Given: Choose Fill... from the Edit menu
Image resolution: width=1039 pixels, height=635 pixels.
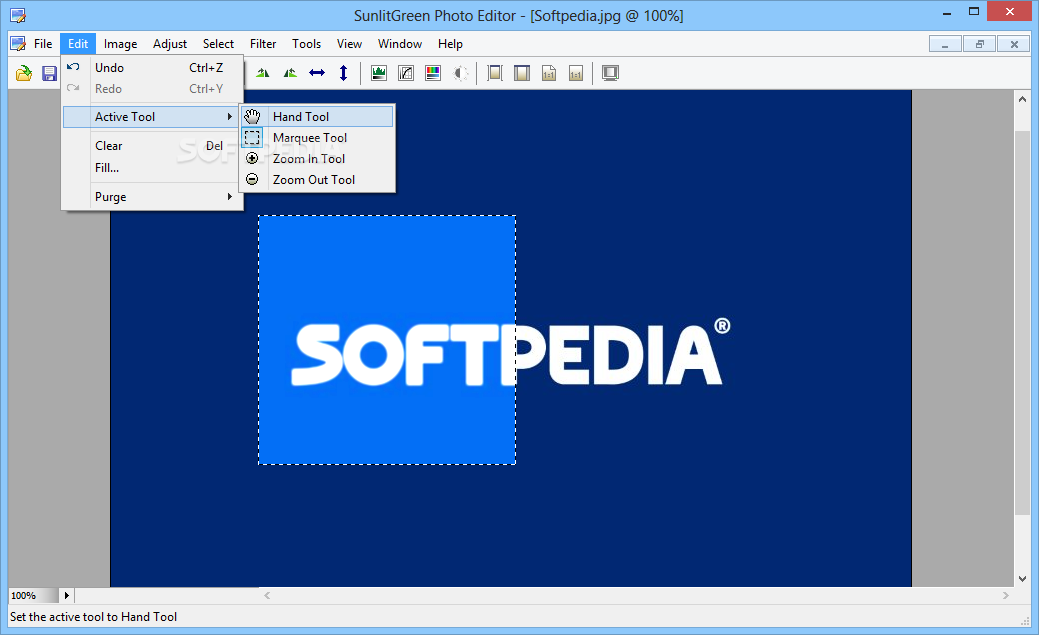Looking at the screenshot, I should pyautogui.click(x=152, y=168).
